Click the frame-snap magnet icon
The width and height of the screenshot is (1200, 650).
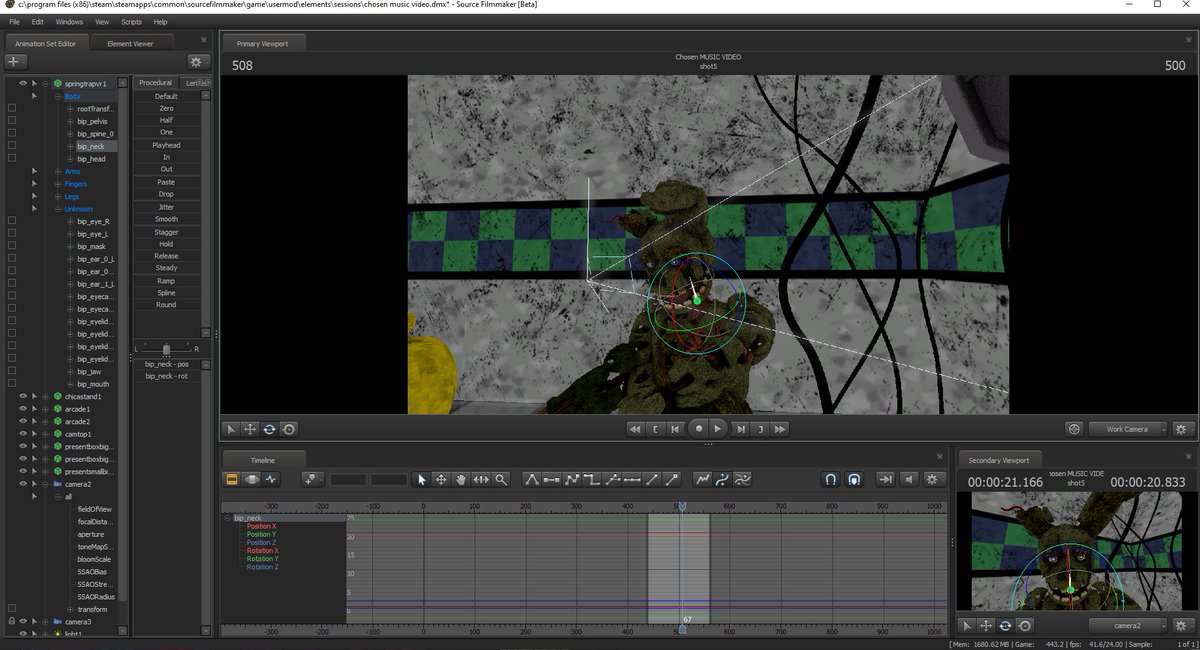tap(830, 479)
